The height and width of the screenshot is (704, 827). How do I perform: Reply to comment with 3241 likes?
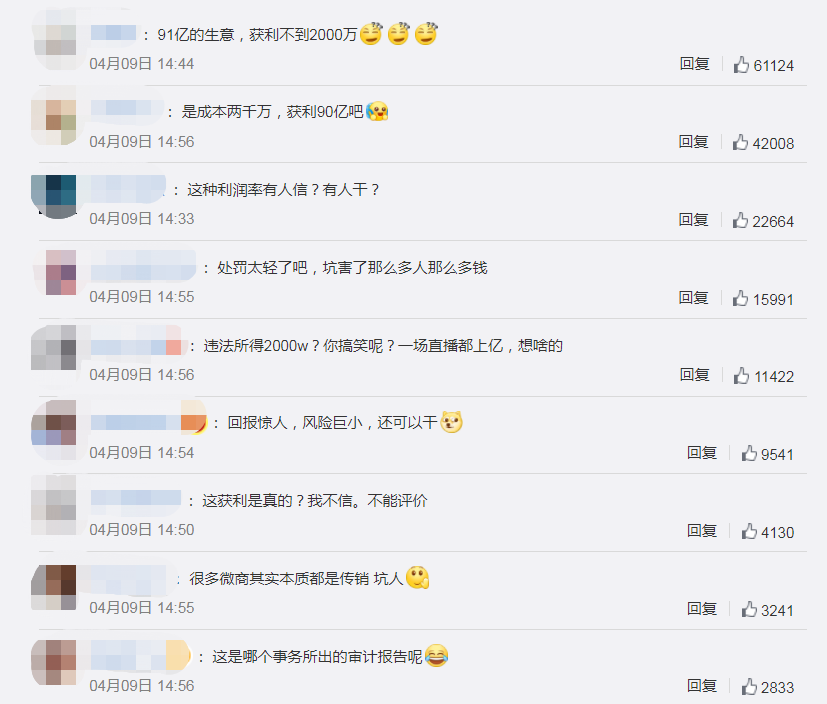click(x=701, y=609)
